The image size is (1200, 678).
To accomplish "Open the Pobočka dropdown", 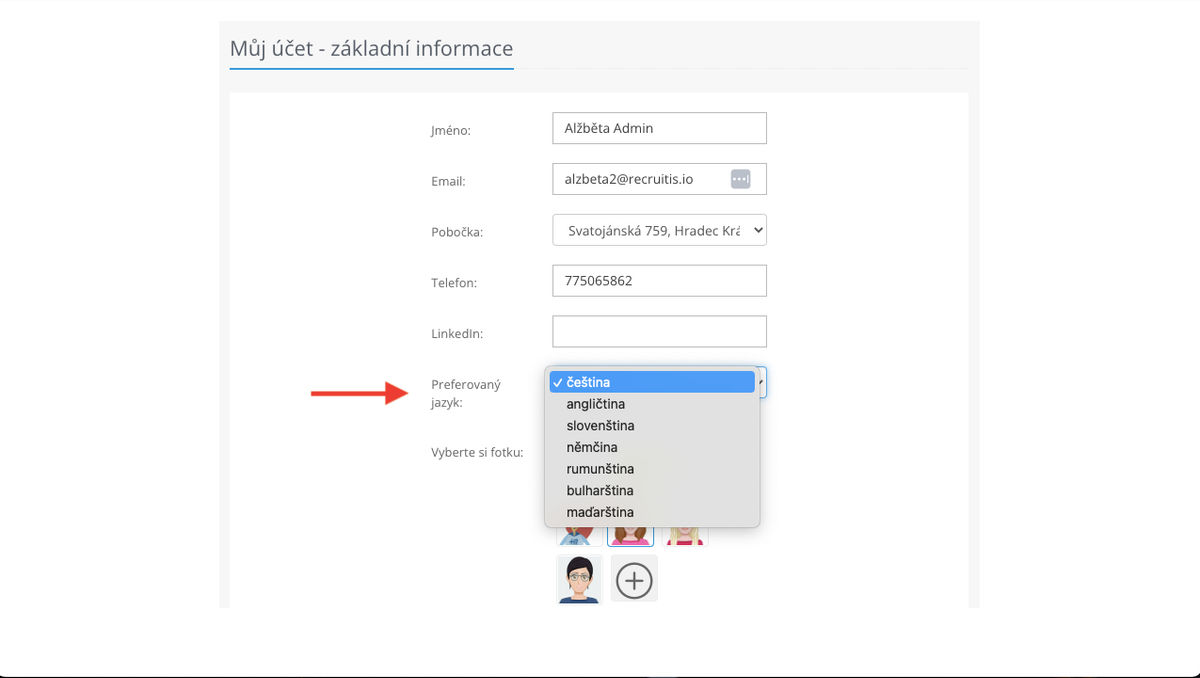I will [659, 230].
